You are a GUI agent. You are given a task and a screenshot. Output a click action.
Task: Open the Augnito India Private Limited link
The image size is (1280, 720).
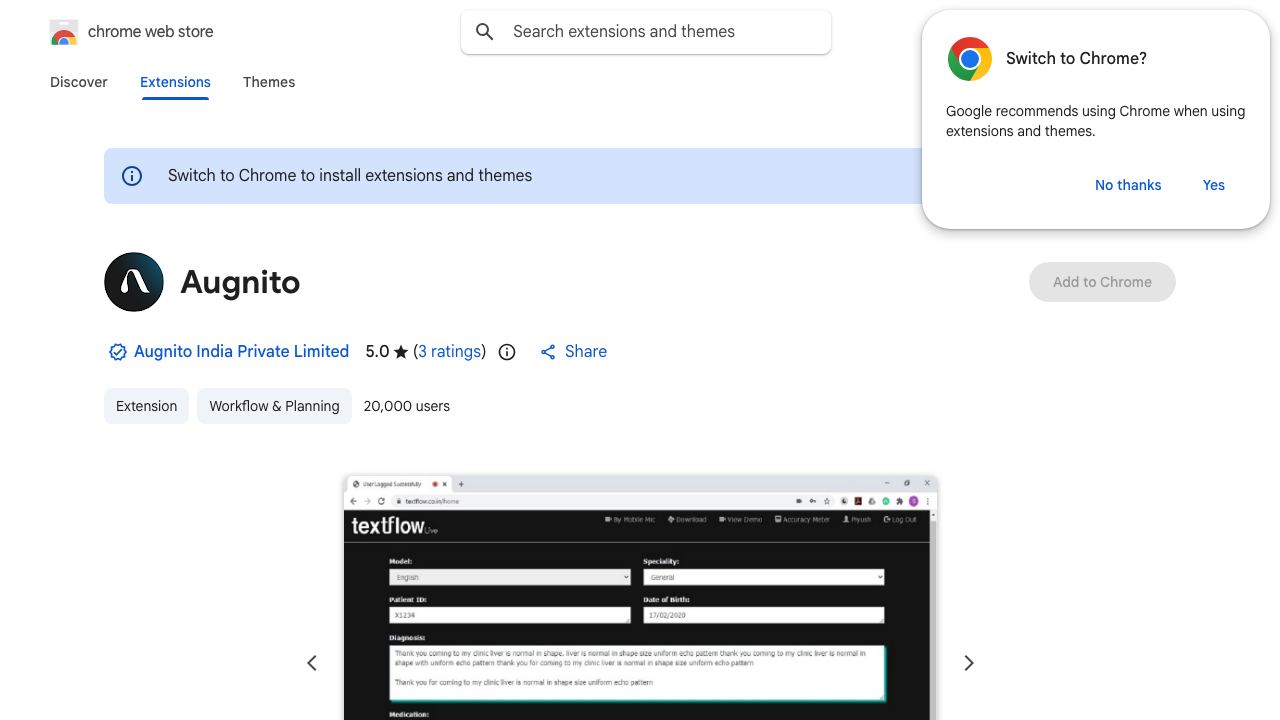pos(242,352)
